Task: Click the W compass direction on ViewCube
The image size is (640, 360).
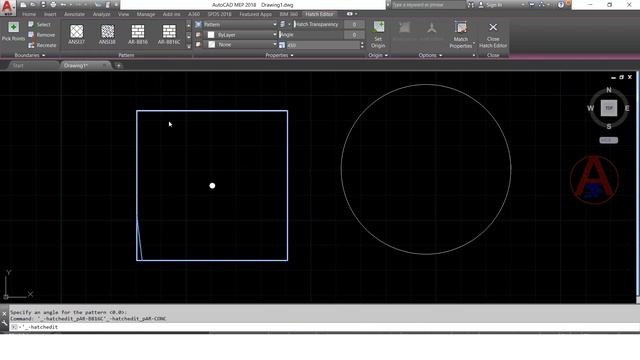Action: [590, 108]
